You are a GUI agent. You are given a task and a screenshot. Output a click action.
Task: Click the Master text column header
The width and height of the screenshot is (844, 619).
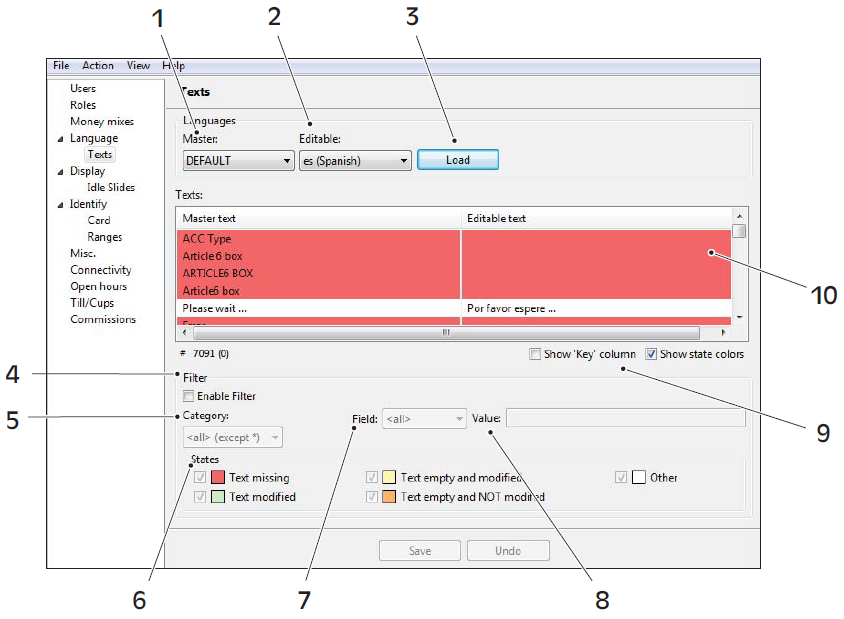click(x=318, y=218)
